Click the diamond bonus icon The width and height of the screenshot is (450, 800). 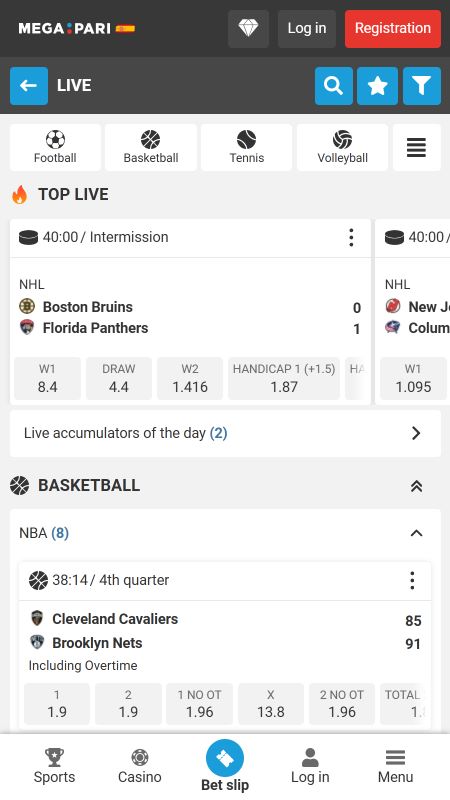(248, 29)
